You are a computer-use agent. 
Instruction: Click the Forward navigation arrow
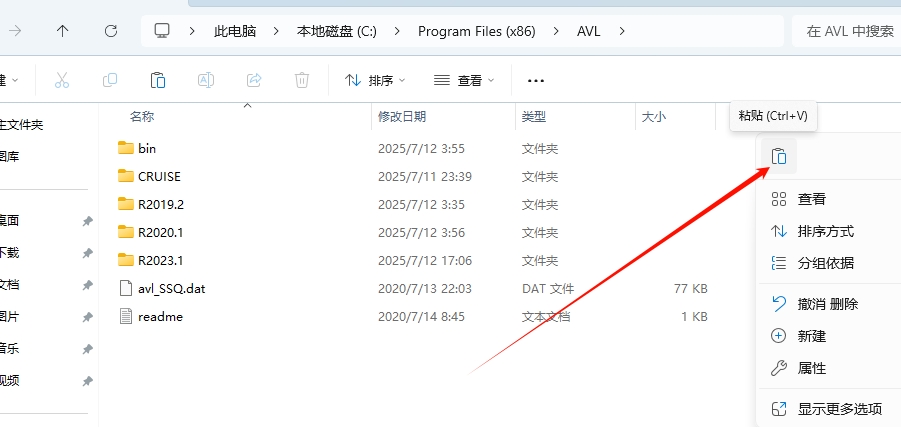pos(14,31)
